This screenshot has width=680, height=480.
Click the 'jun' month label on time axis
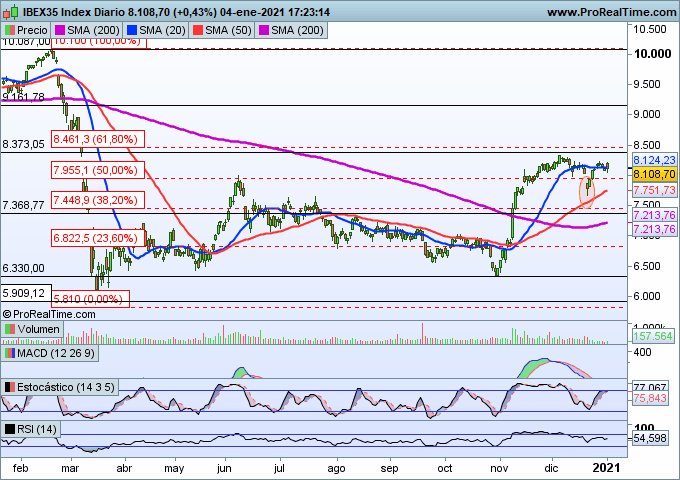[224, 468]
